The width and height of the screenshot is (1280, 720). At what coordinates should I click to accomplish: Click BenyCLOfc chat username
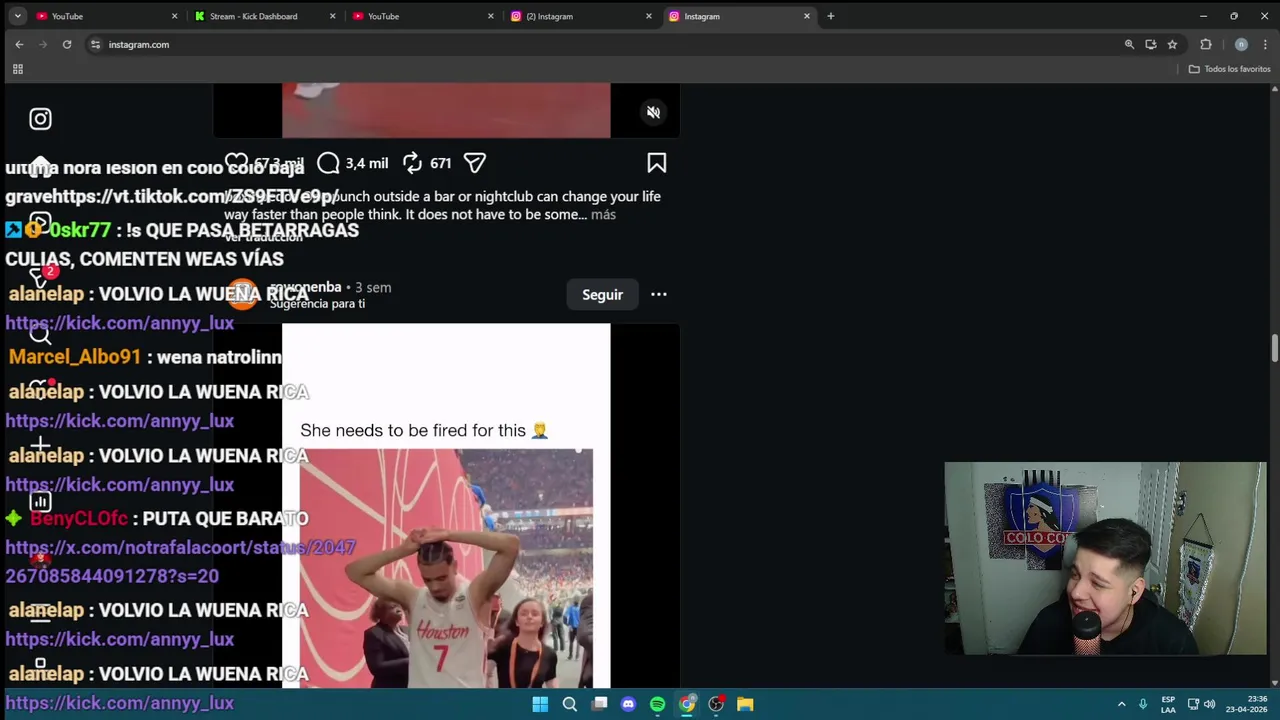pyautogui.click(x=79, y=518)
